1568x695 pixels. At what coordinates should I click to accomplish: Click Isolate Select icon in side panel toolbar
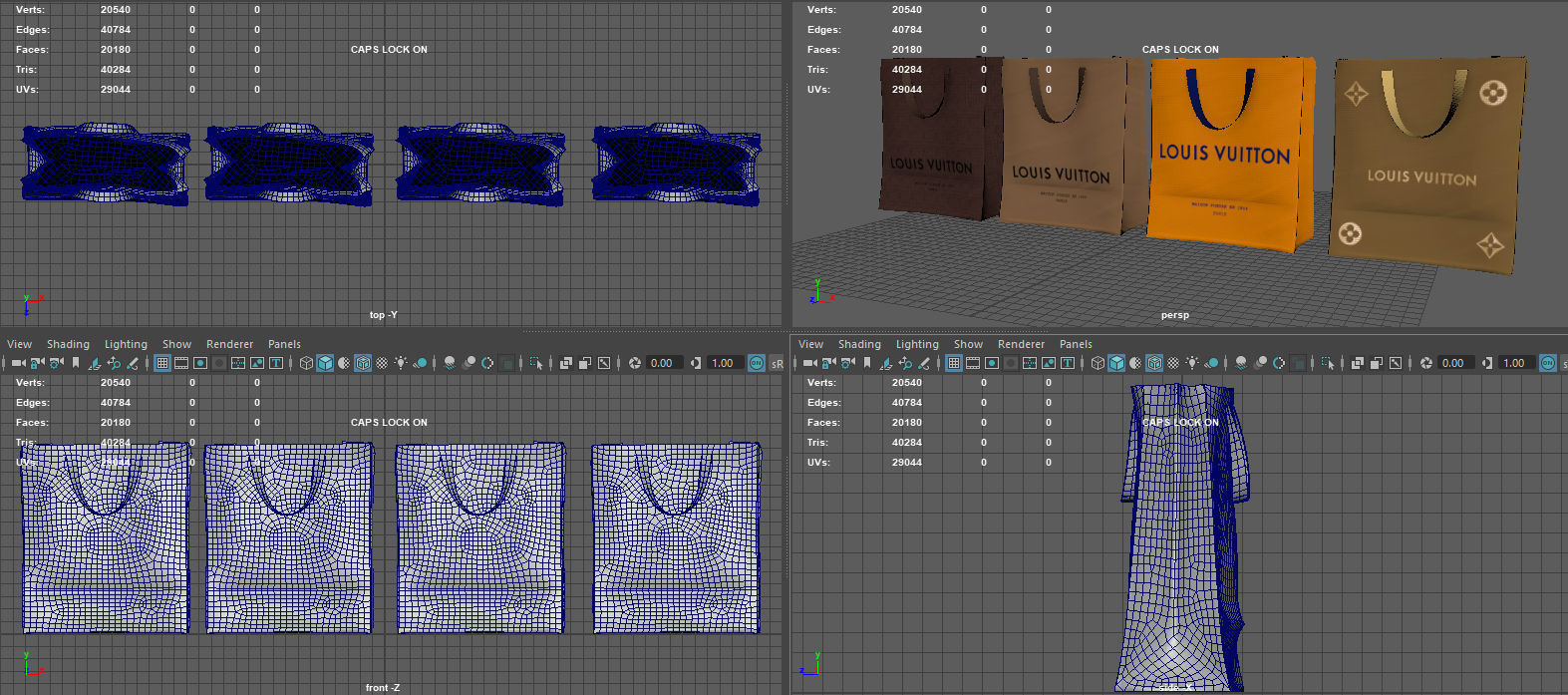(1328, 363)
